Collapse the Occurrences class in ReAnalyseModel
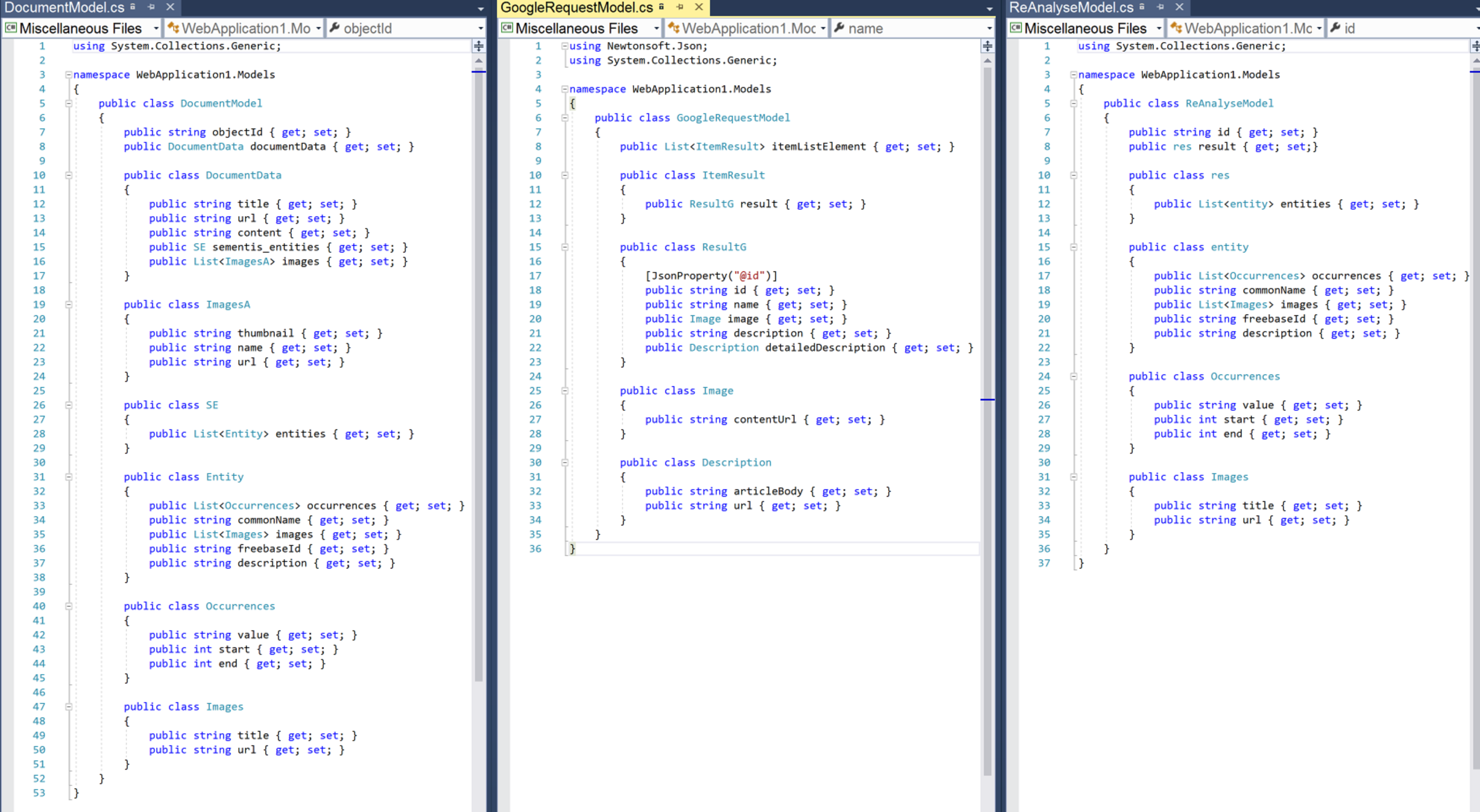 [x=1073, y=376]
